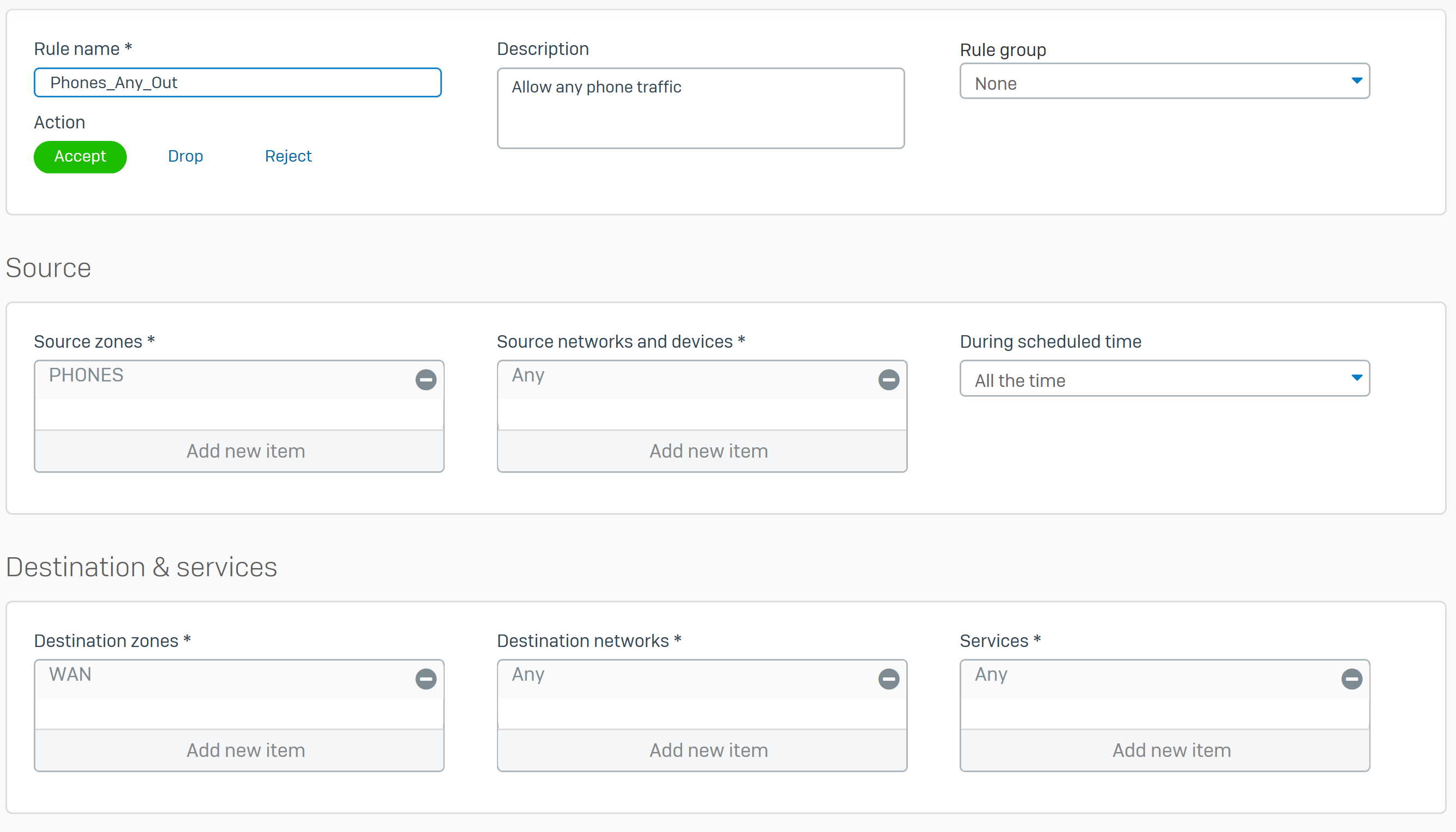Click the Rule name input field
The image size is (1456, 832).
[238, 83]
